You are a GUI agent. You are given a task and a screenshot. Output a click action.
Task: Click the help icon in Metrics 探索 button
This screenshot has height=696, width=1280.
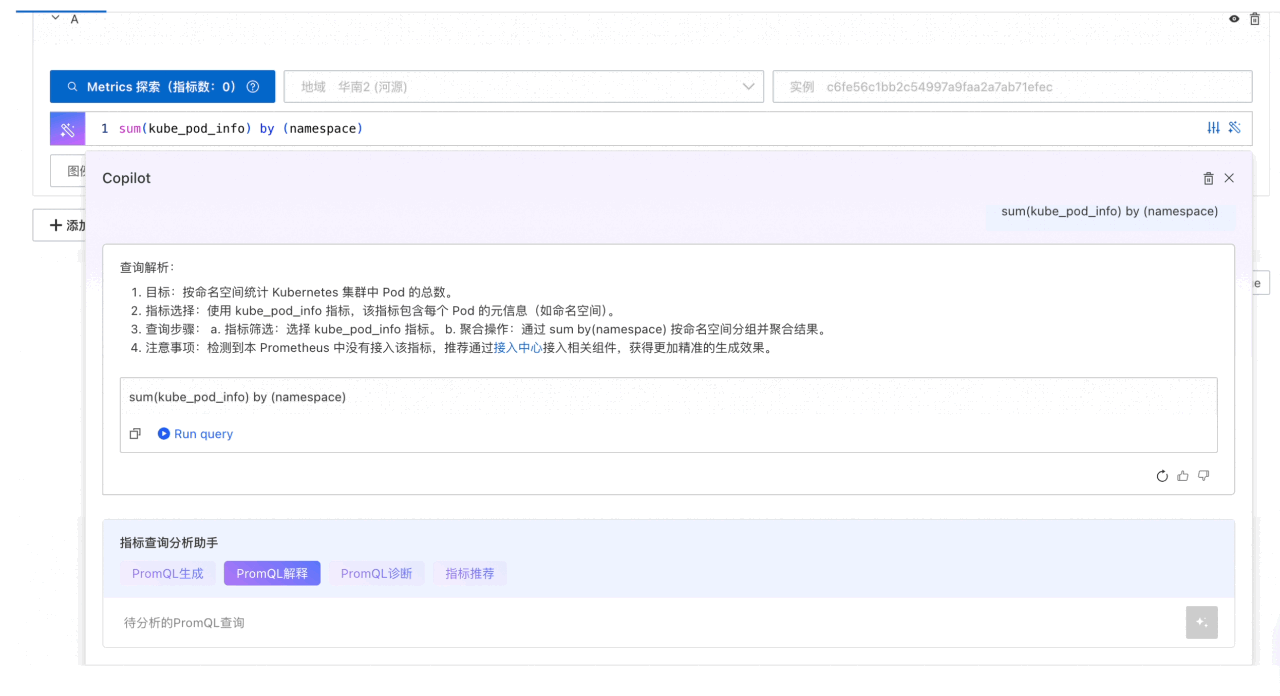[253, 87]
